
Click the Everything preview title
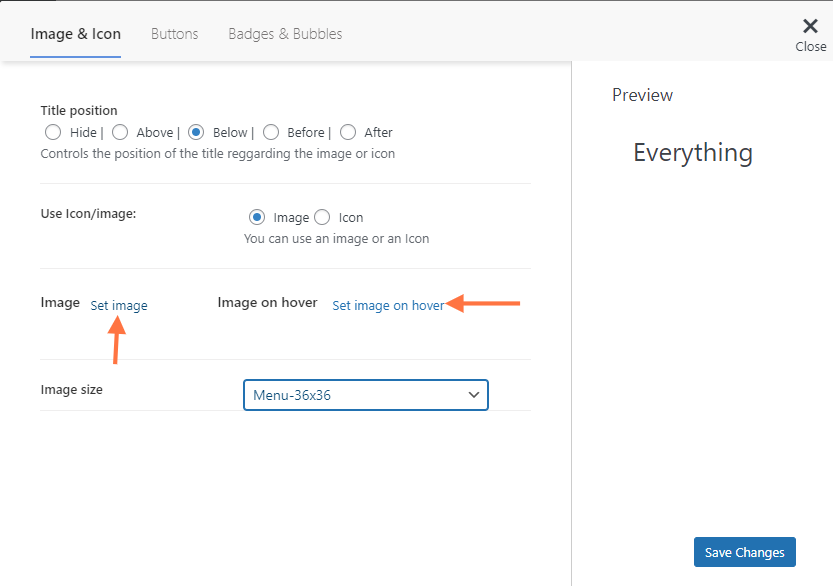click(693, 153)
